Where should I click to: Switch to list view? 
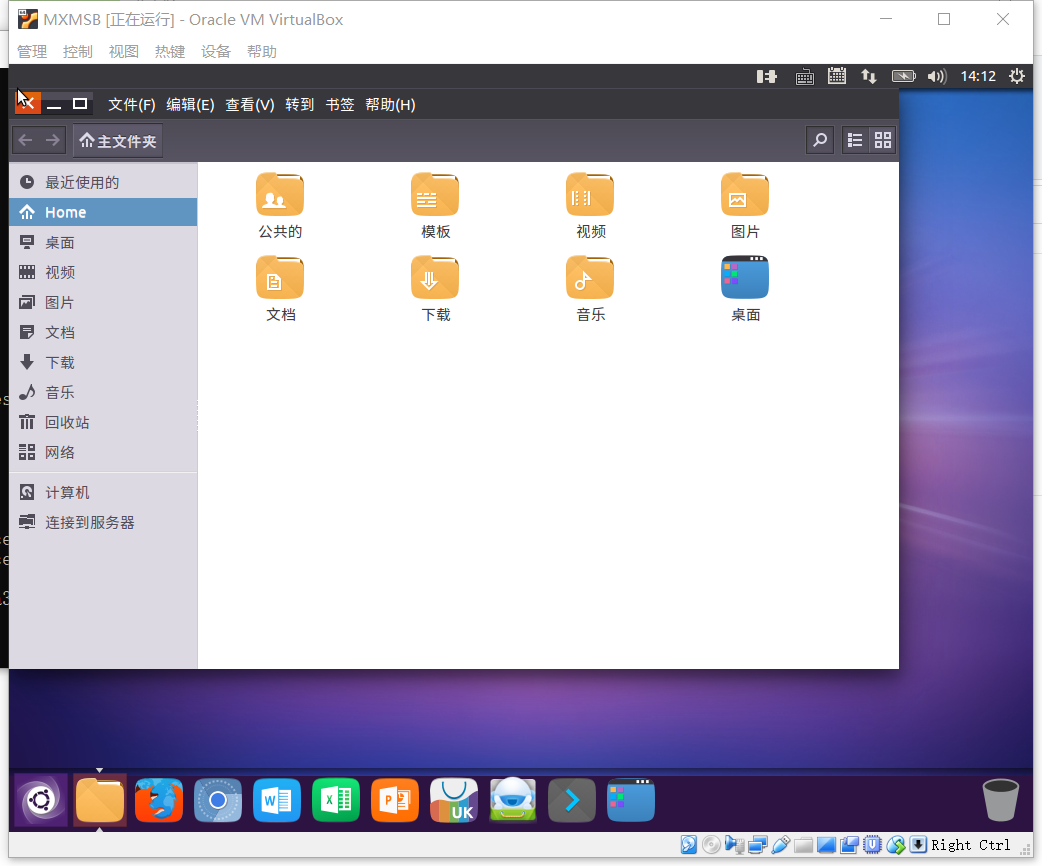(x=855, y=140)
